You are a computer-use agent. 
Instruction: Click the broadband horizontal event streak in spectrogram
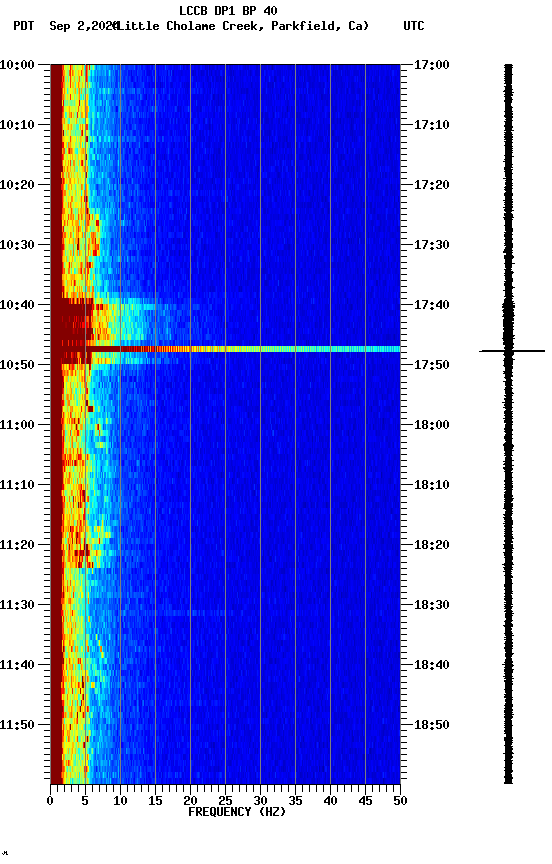(225, 349)
